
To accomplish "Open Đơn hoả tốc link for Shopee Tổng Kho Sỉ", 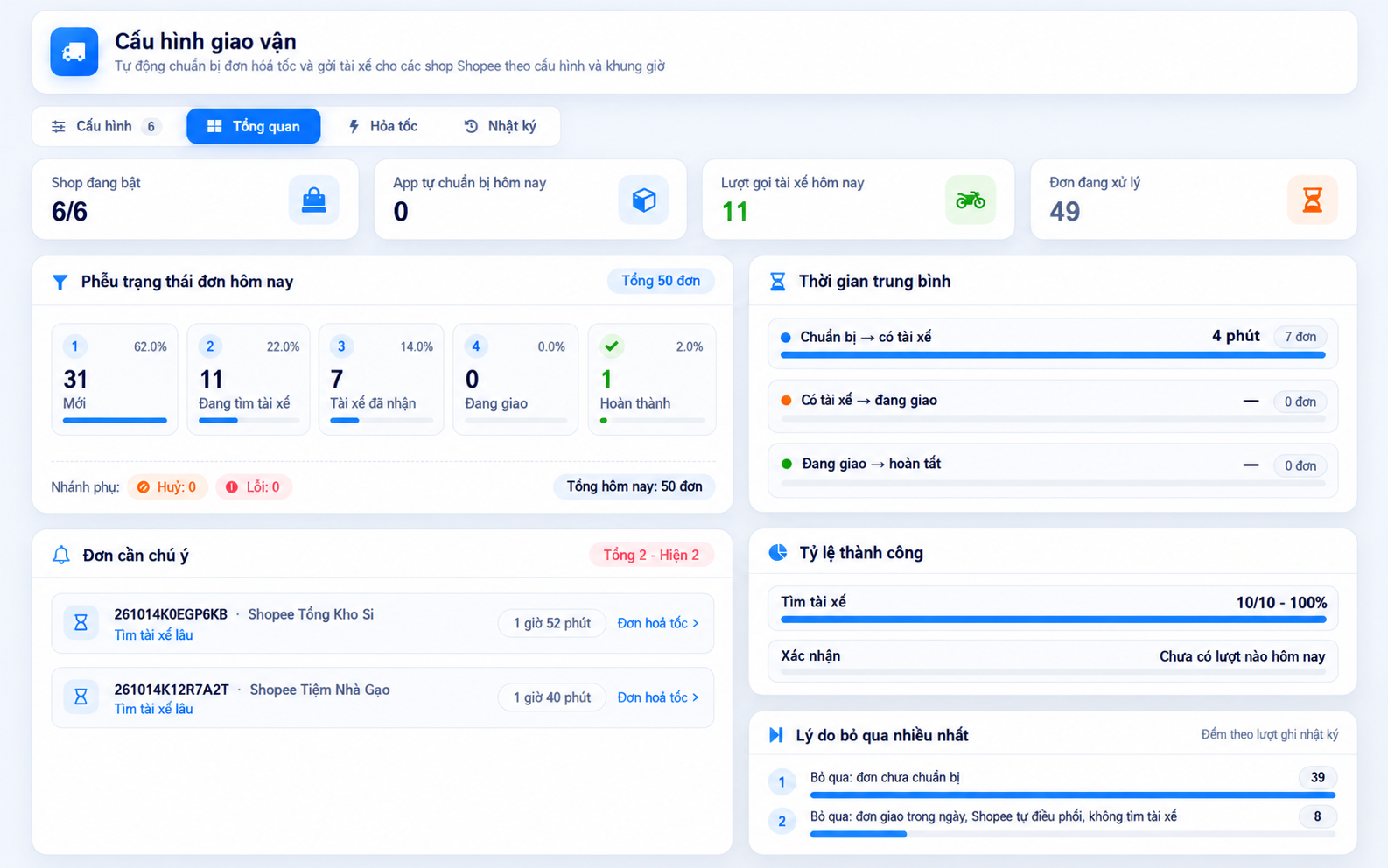I will (658, 623).
